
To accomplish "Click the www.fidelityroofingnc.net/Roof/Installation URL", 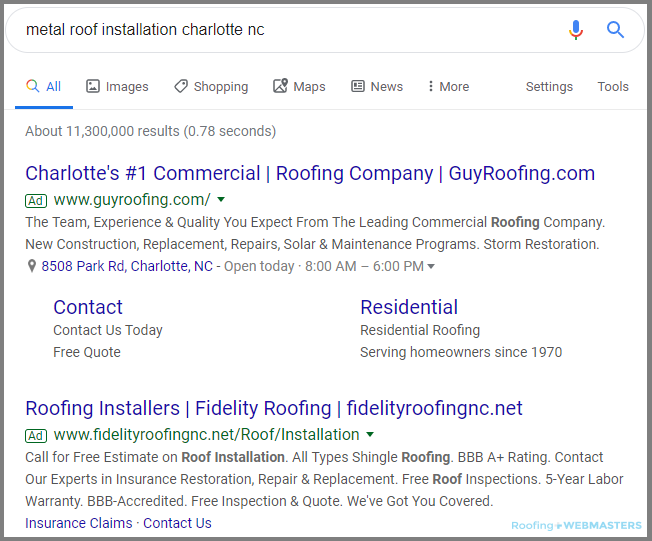I will tap(206, 435).
